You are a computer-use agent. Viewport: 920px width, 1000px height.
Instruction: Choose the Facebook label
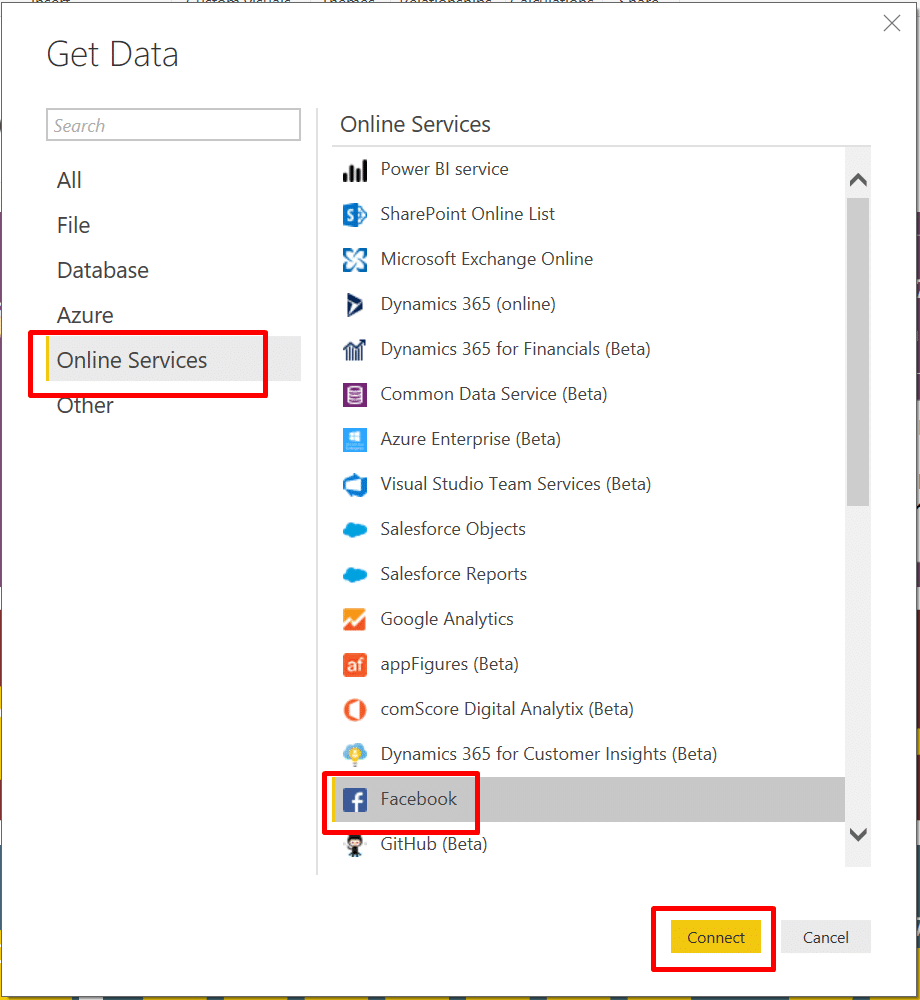tap(418, 798)
